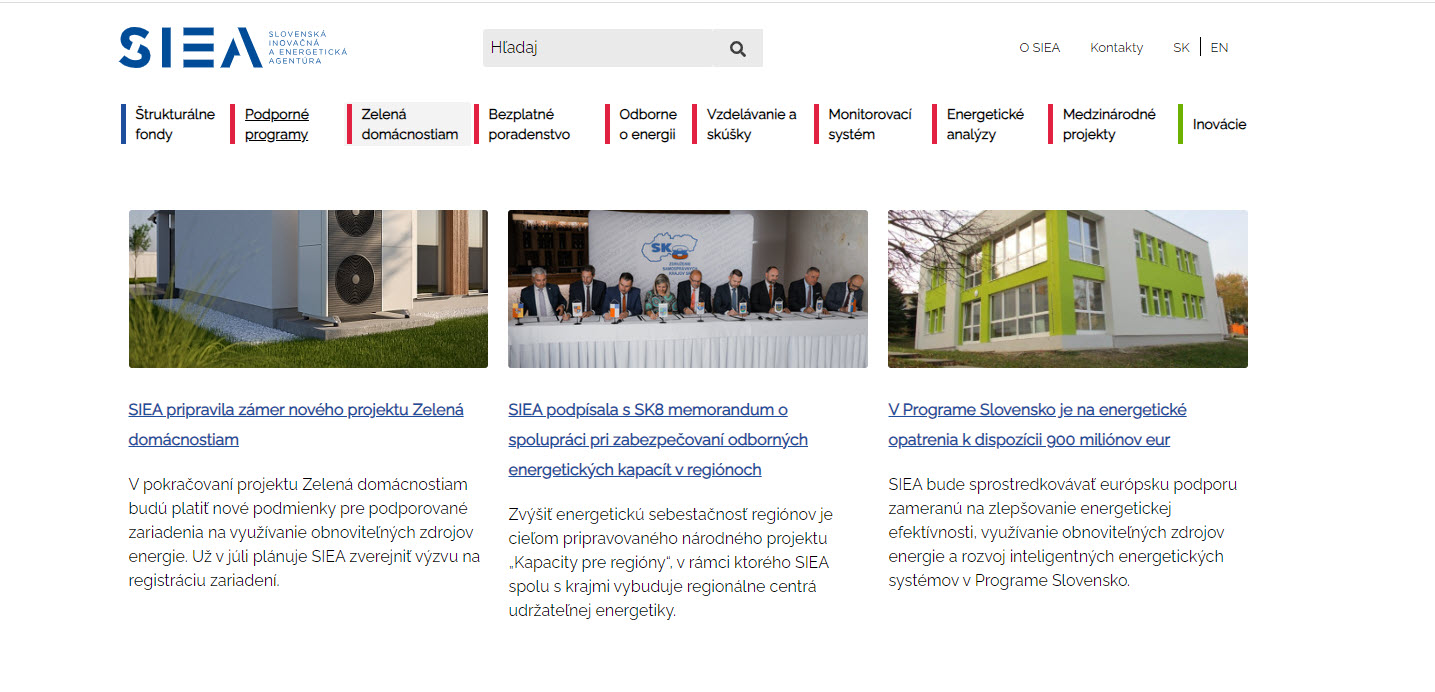Image resolution: width=1435 pixels, height=692 pixels.
Task: Click the green building photo thumbnail
Action: coord(1067,288)
